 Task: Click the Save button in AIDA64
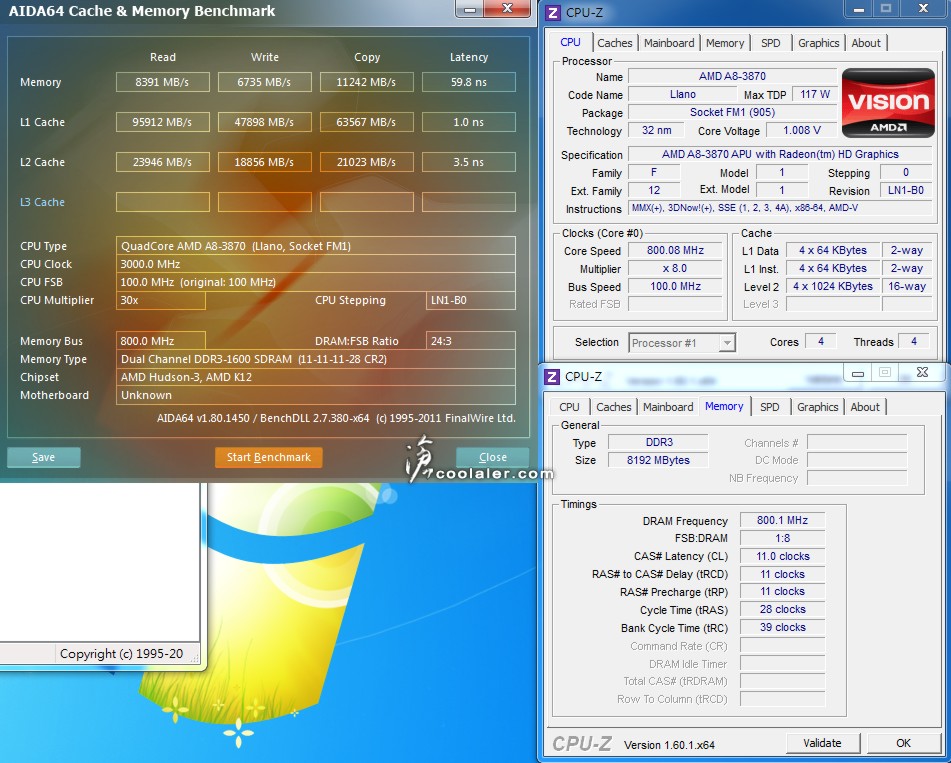click(x=44, y=457)
